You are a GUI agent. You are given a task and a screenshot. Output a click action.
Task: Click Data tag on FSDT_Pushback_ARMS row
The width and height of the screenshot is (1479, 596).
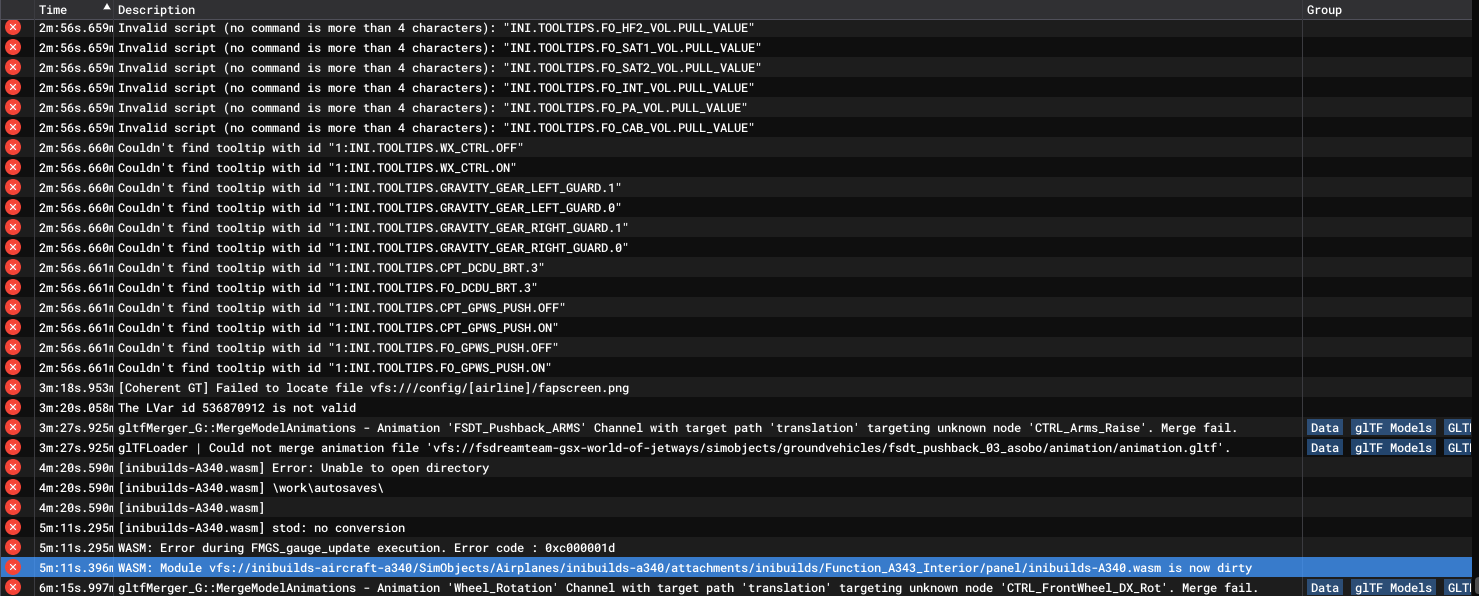point(1324,428)
